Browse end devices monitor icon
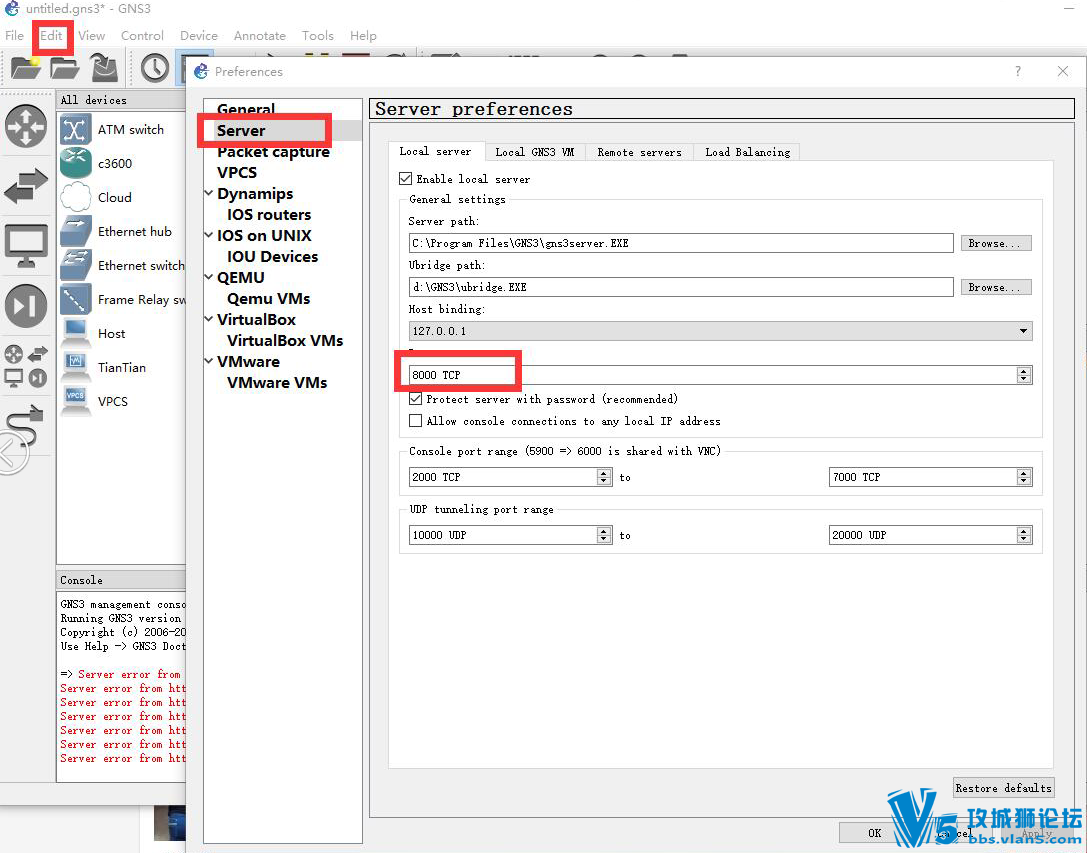 [x=26, y=245]
